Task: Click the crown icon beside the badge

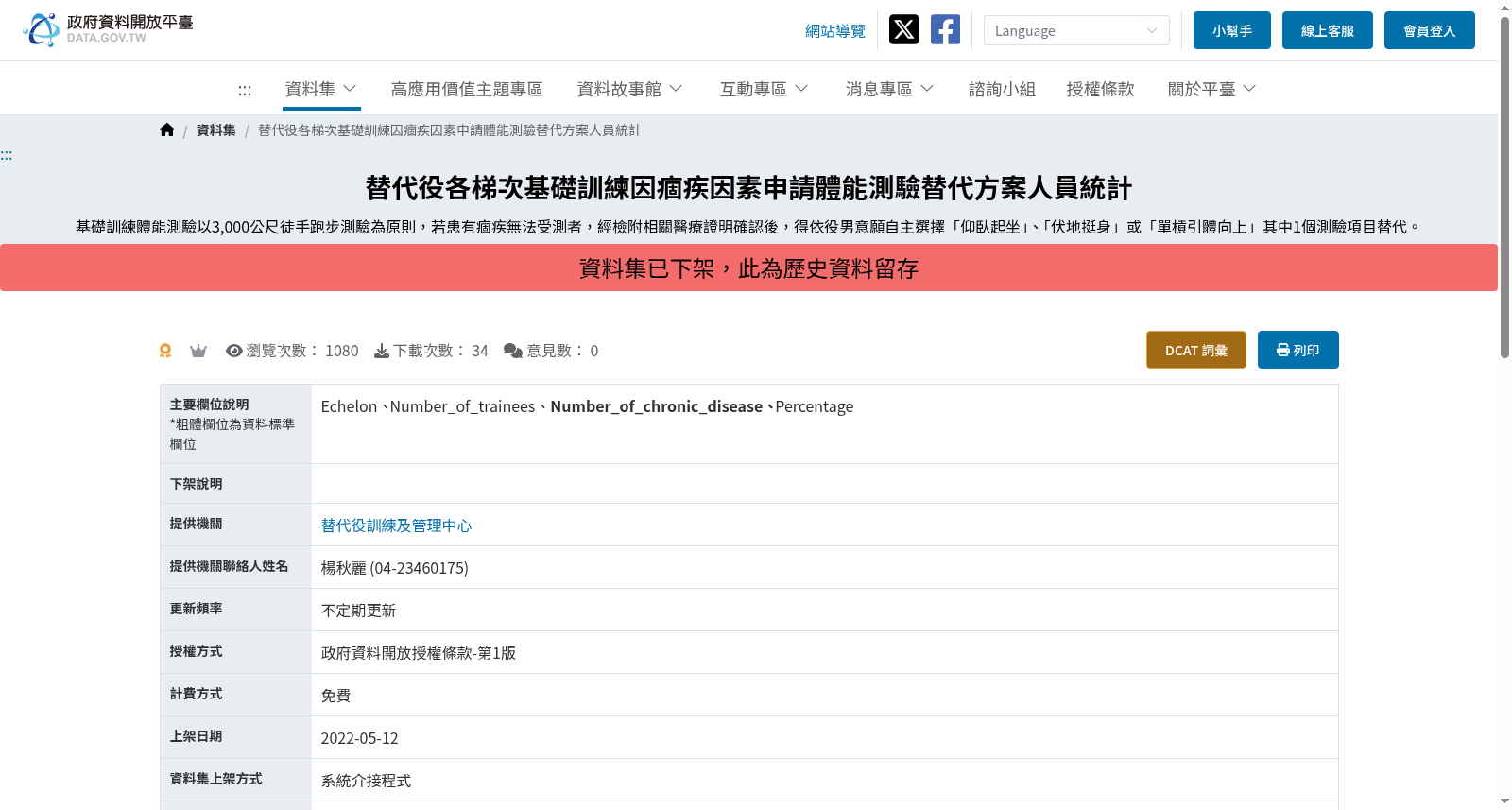Action: pyautogui.click(x=198, y=351)
